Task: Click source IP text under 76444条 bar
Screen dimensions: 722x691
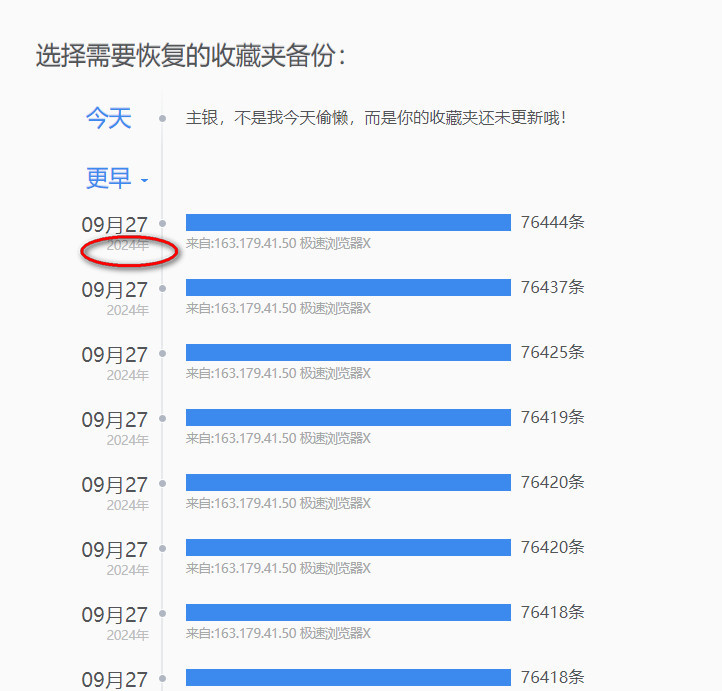Action: (x=278, y=243)
